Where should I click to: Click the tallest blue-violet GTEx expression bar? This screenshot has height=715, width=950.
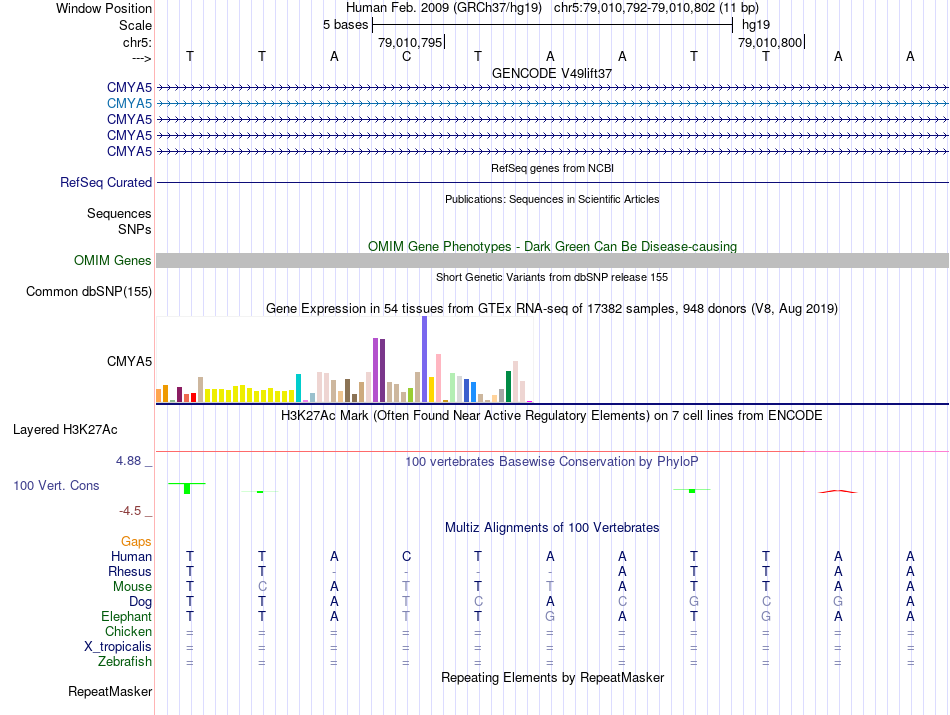coord(425,359)
